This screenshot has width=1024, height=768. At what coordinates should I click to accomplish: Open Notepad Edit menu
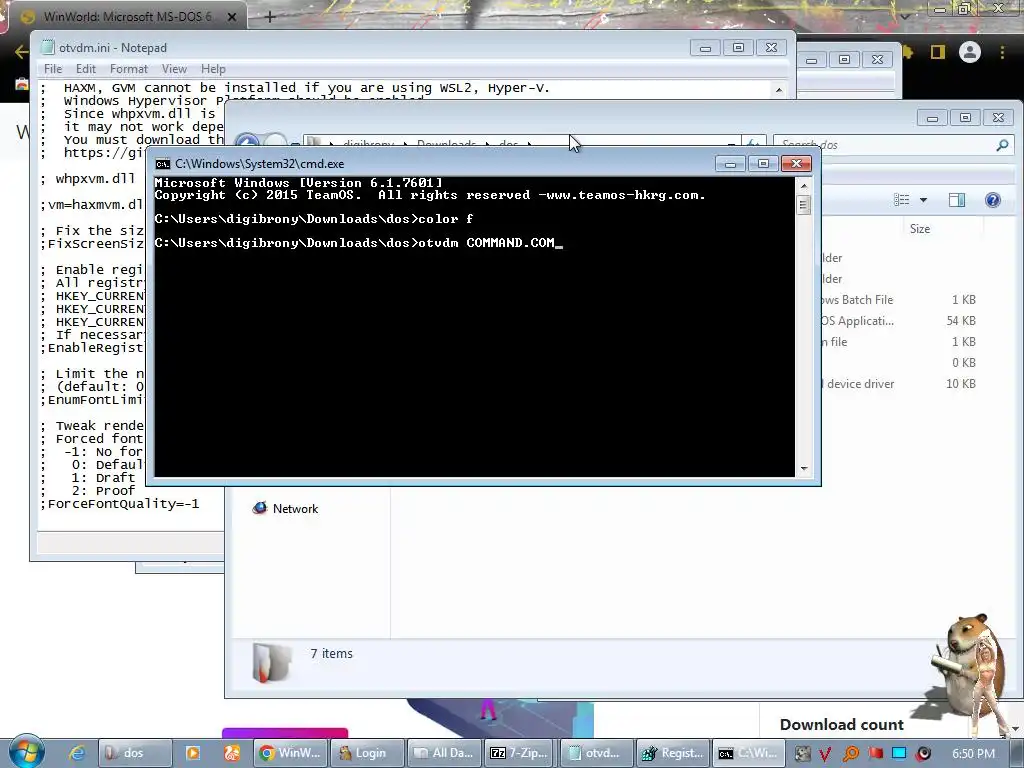86,69
